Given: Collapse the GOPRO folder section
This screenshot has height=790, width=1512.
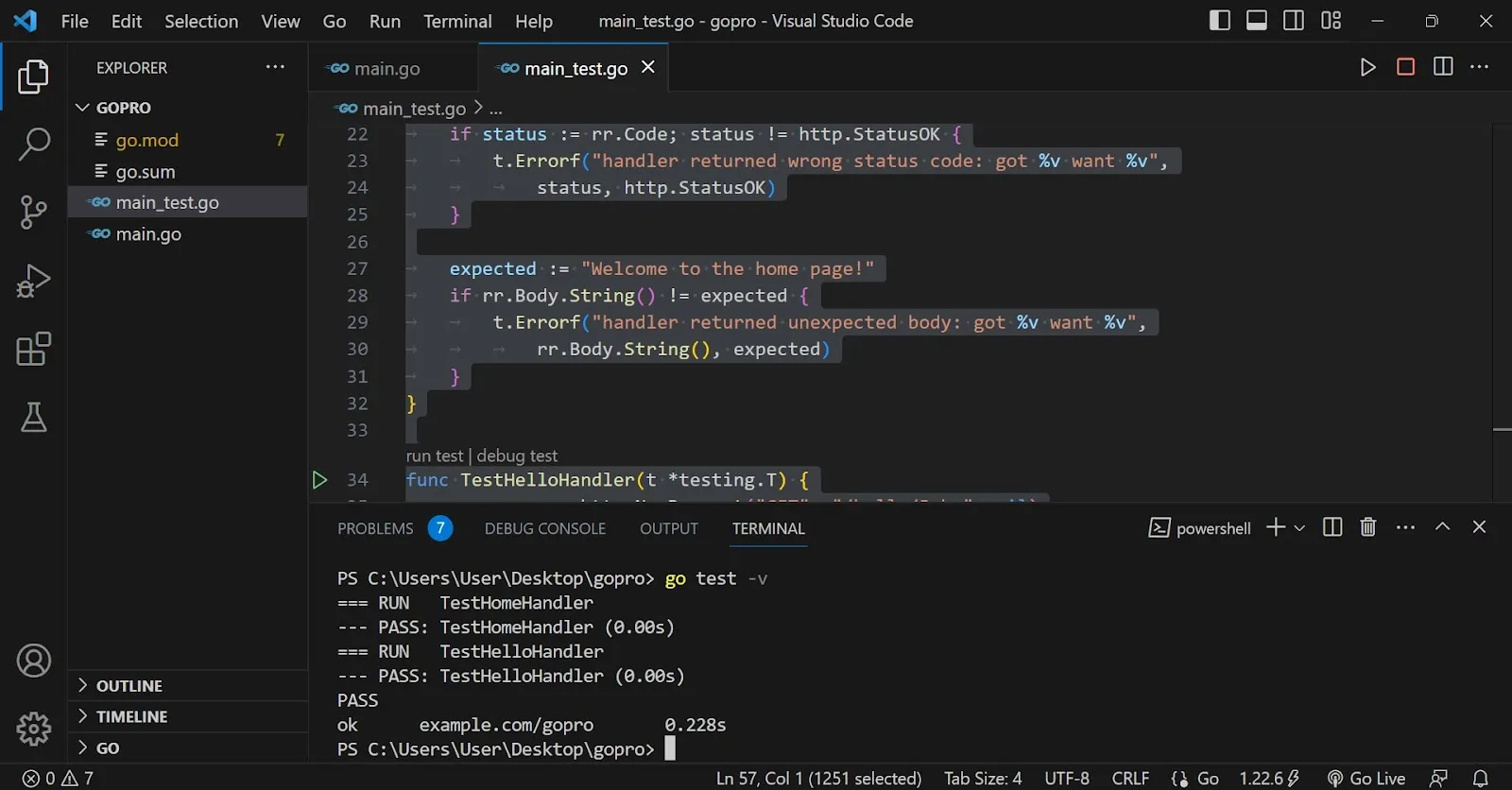Looking at the screenshot, I should (x=188, y=108).
